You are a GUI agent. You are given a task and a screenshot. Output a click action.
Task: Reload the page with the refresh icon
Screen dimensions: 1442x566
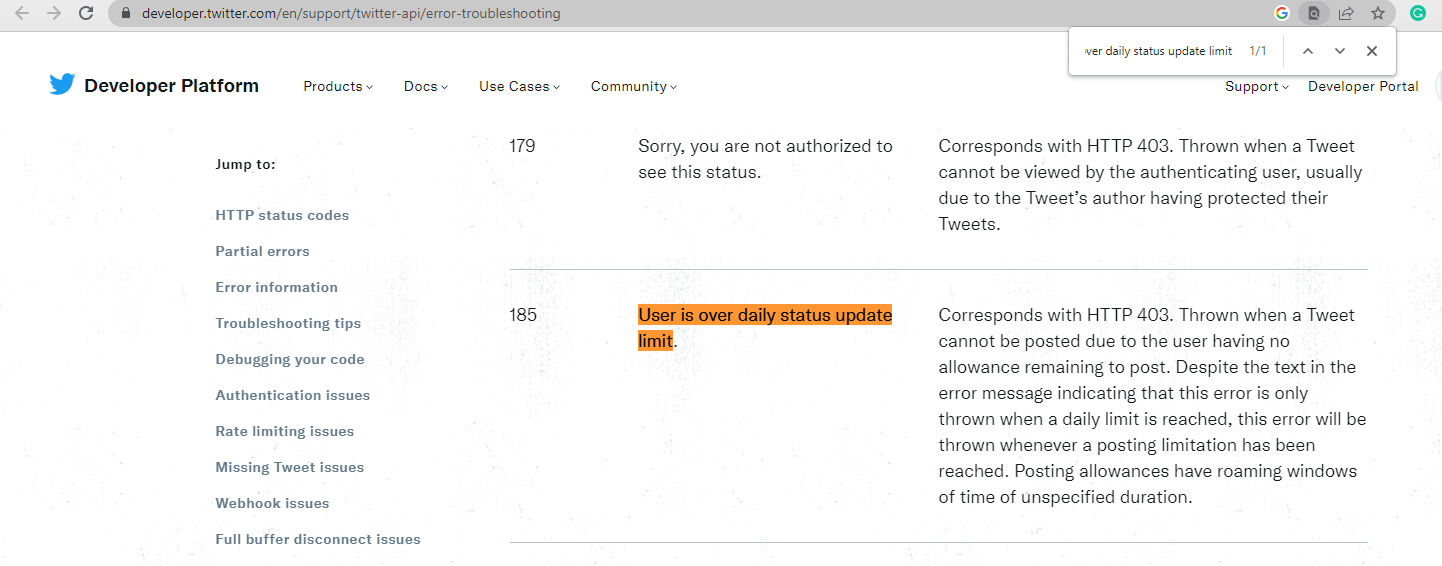click(x=87, y=14)
